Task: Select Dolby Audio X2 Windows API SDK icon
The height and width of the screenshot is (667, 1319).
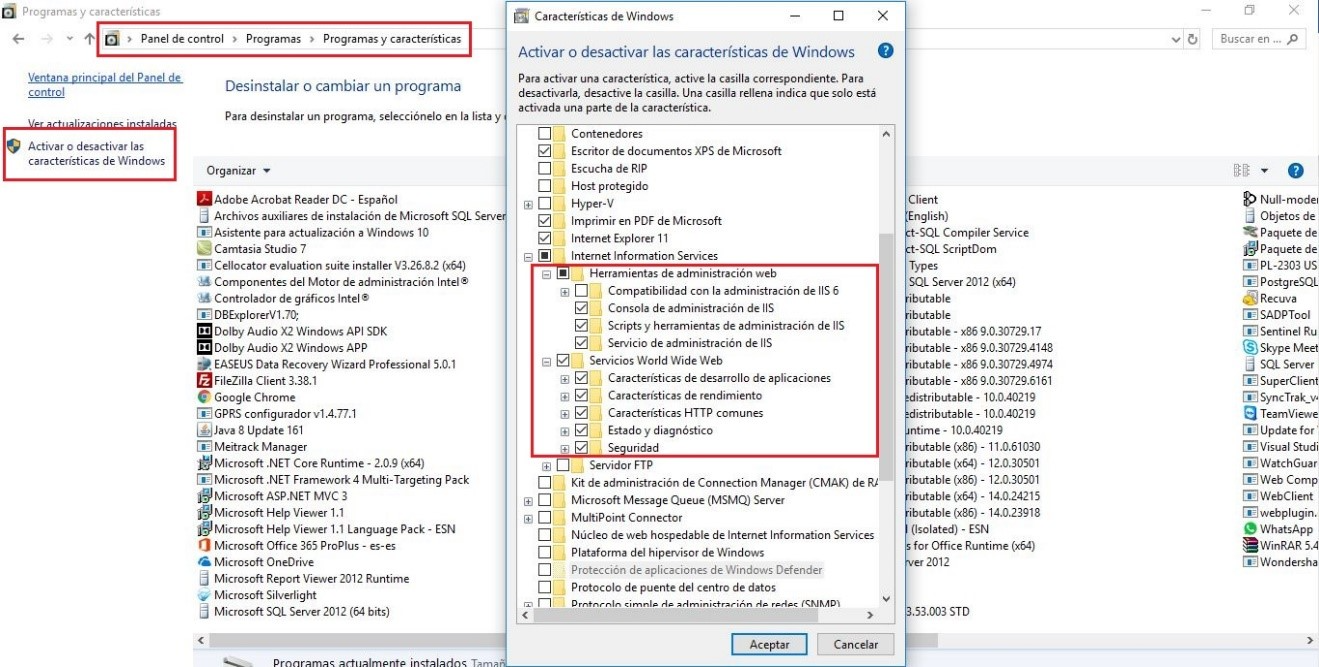Action: click(x=205, y=331)
